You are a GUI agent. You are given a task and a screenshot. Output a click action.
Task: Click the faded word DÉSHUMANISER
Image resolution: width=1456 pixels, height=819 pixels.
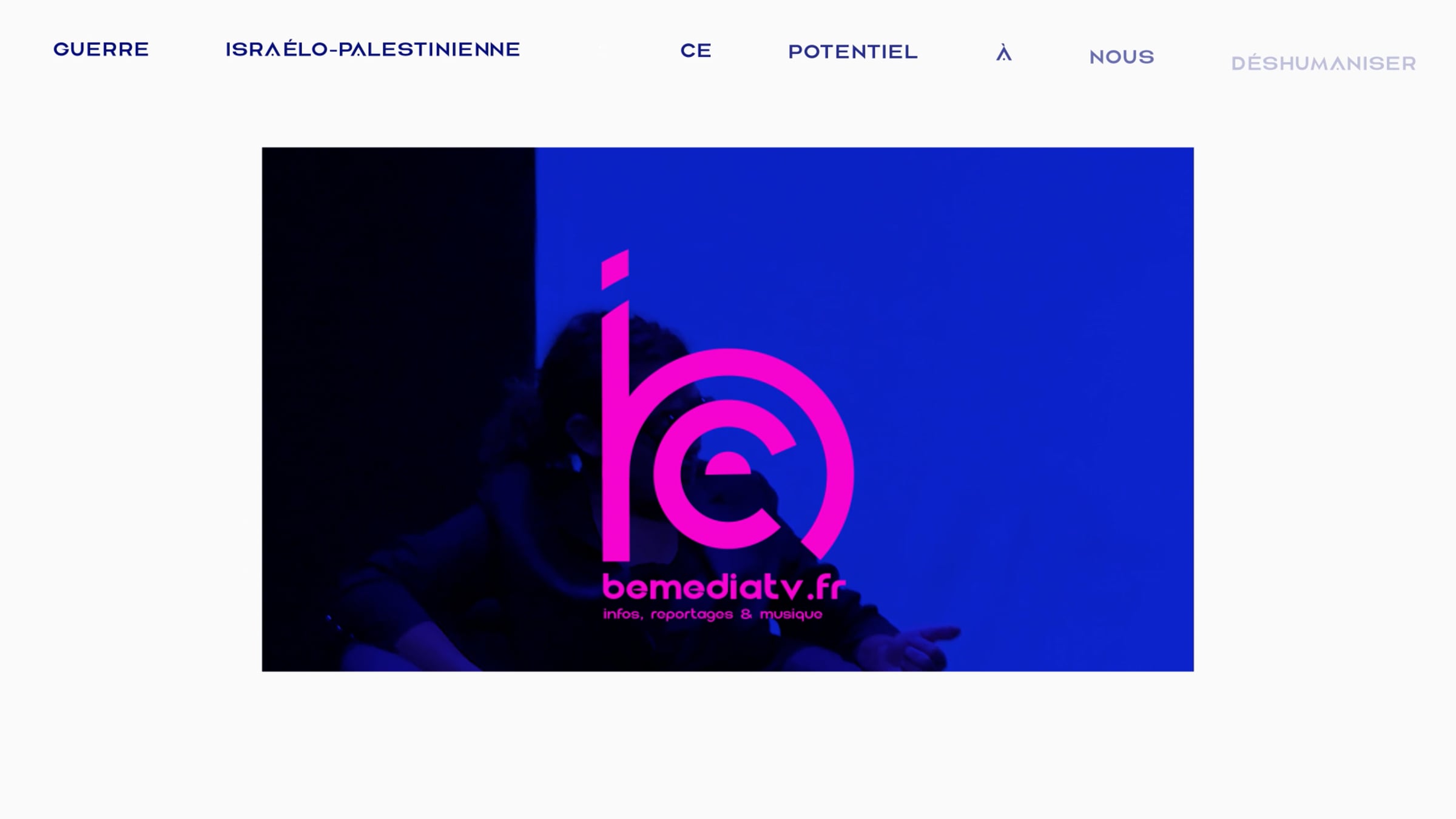[x=1324, y=62]
